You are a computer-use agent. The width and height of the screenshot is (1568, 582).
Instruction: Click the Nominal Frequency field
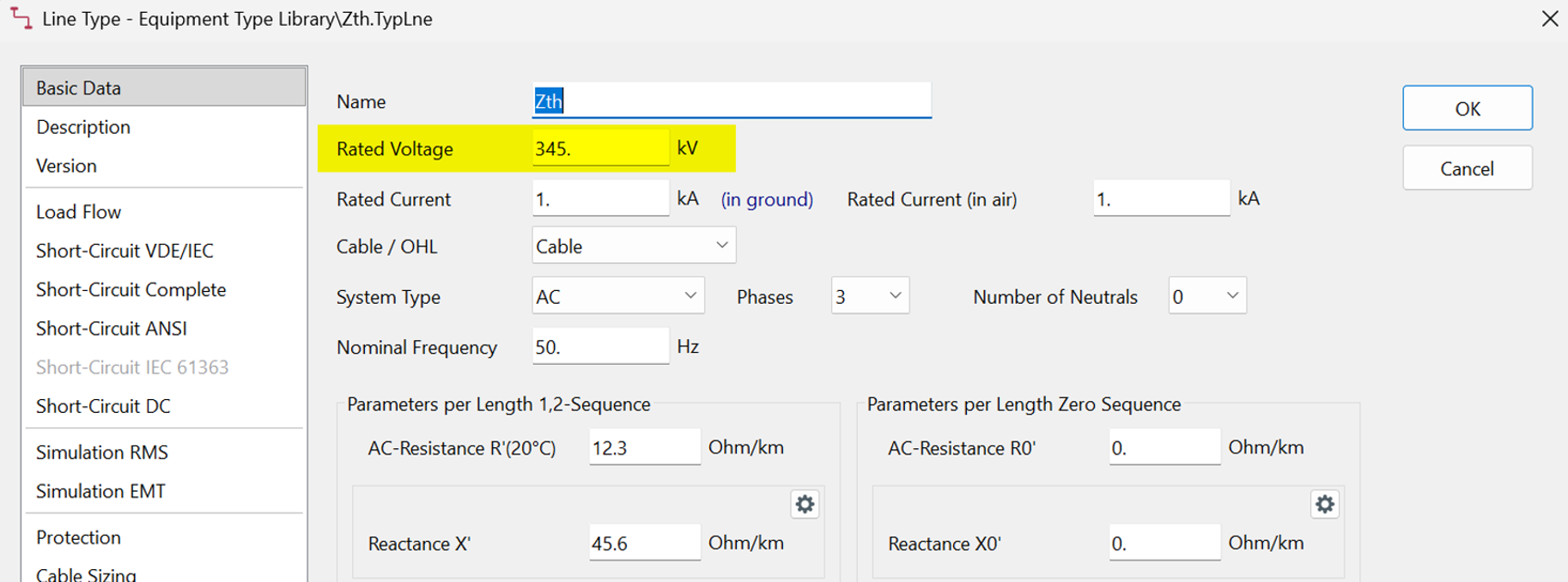(600, 346)
